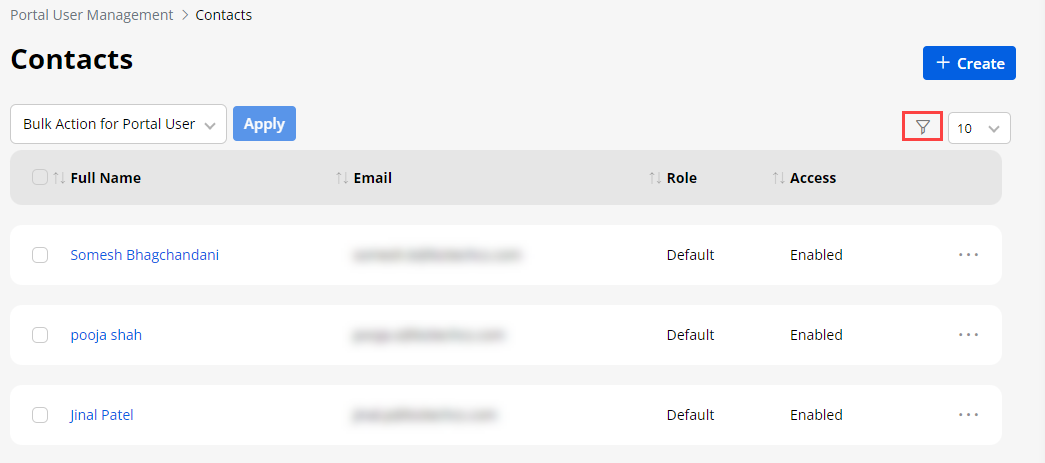Open the filter funnel icon
This screenshot has height=463, width=1045.
pyautogui.click(x=922, y=127)
